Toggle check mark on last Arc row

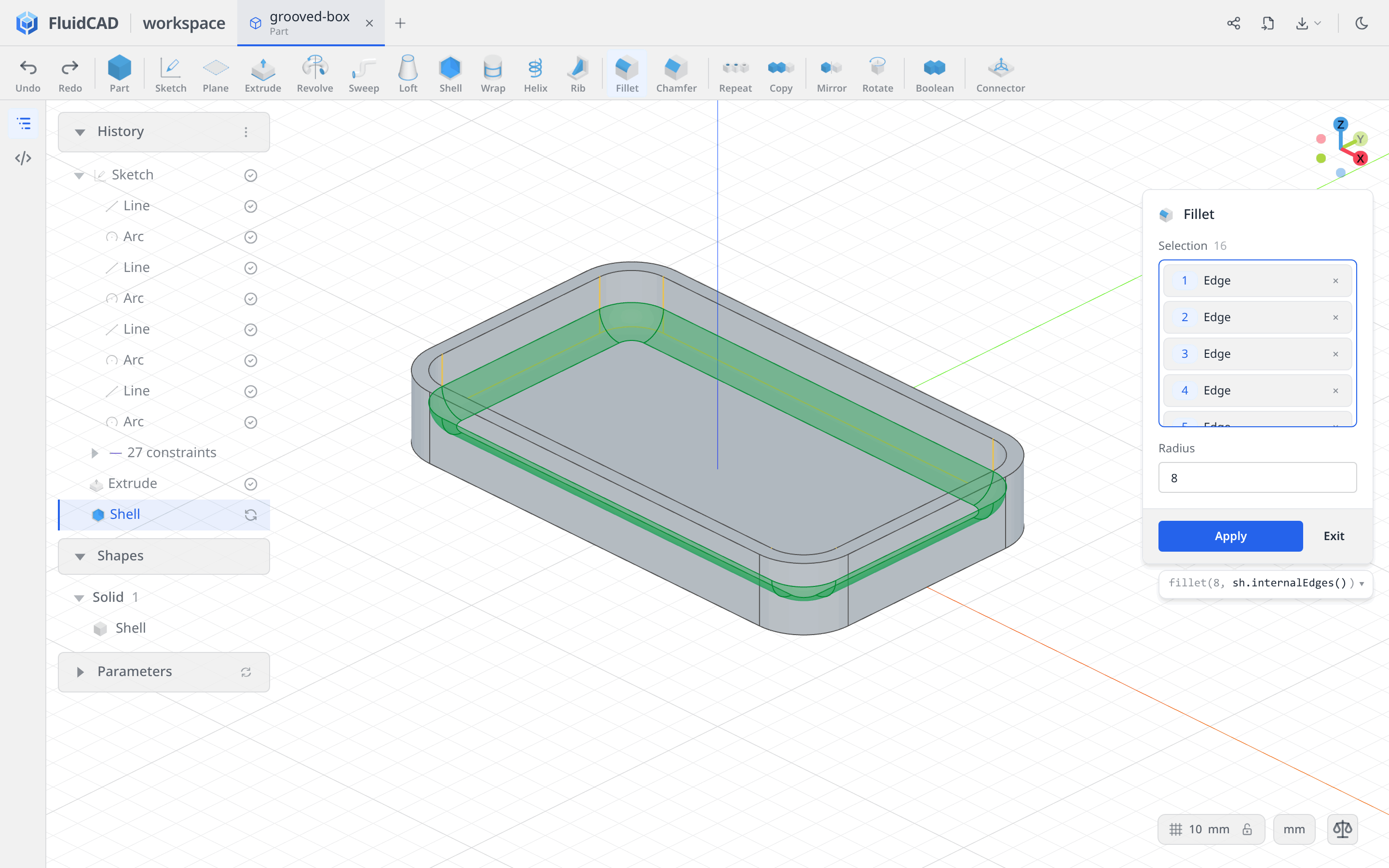tap(251, 422)
